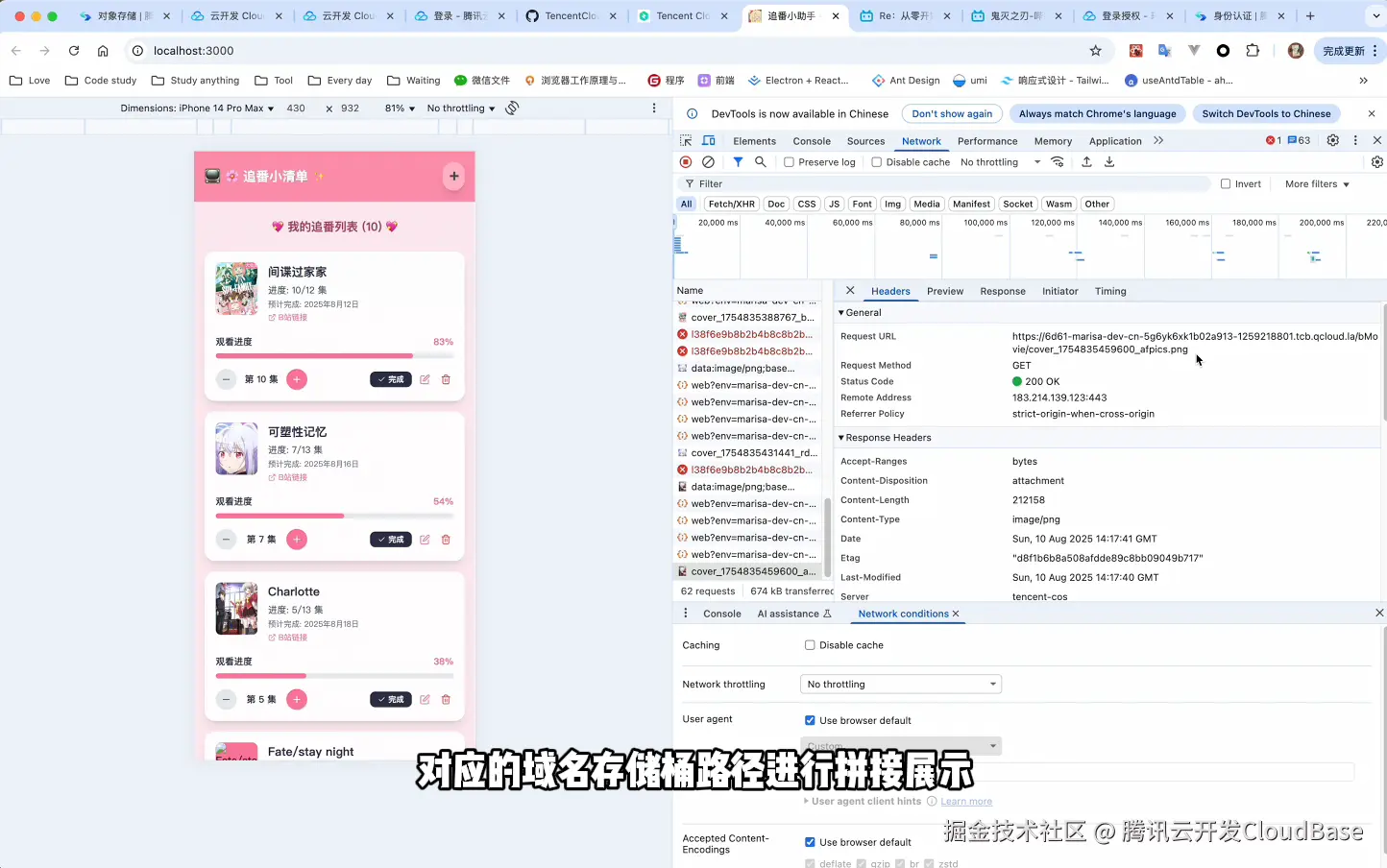Image resolution: width=1387 pixels, height=868 pixels.
Task: Uncheck Use browser default for User agent
Action: point(810,719)
